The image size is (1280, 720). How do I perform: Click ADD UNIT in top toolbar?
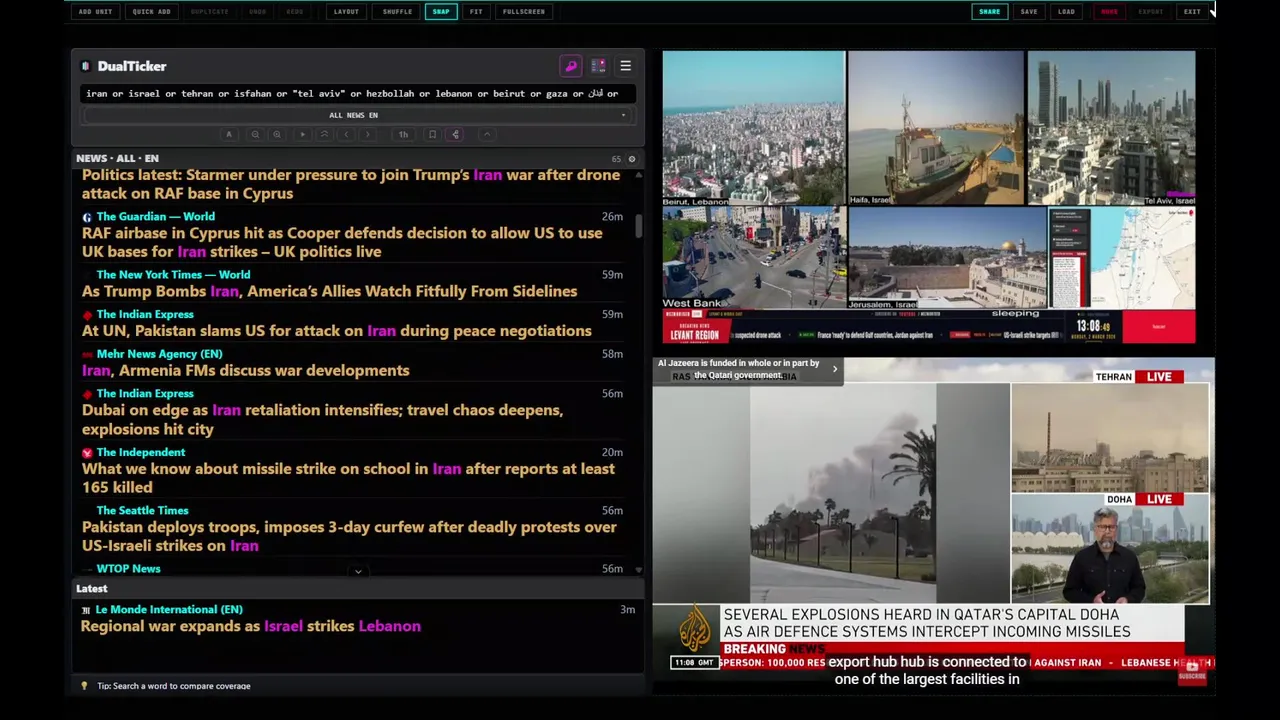click(x=95, y=12)
